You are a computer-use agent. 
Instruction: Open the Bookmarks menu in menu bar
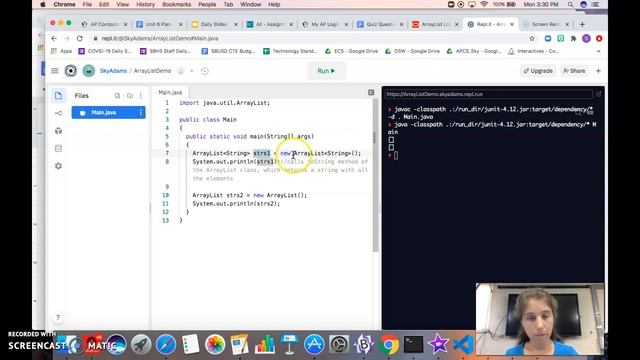point(176,4)
